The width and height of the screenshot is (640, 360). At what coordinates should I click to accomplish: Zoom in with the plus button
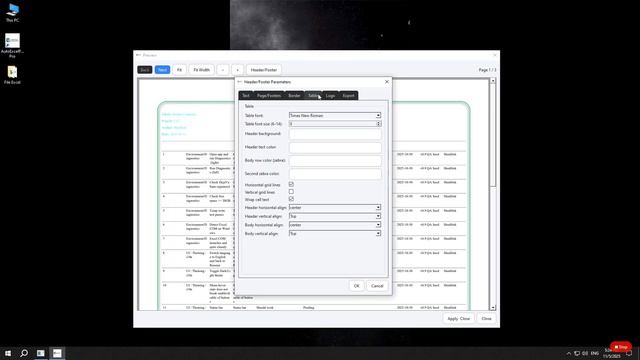point(238,70)
